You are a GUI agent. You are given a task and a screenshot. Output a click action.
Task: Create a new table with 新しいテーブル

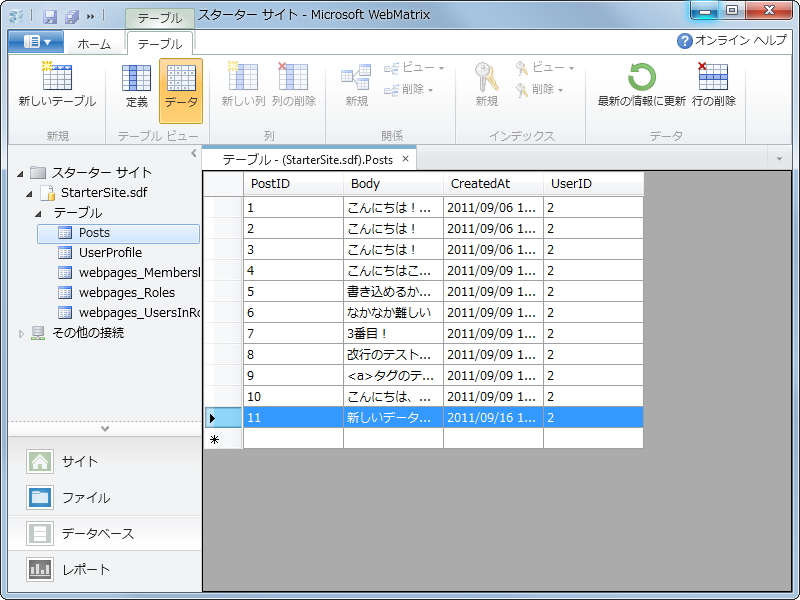pyautogui.click(x=57, y=86)
